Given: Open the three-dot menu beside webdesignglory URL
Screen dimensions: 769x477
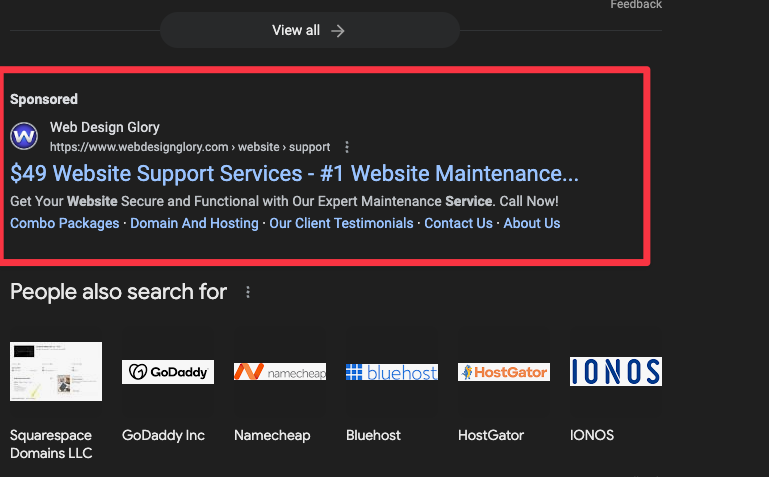Looking at the screenshot, I should (x=347, y=147).
